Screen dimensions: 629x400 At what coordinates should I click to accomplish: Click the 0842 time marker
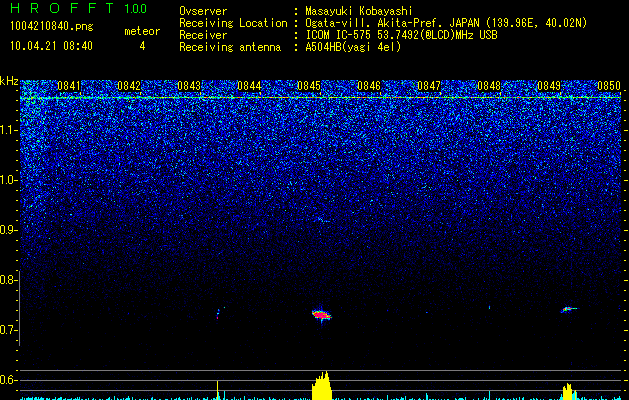click(129, 86)
